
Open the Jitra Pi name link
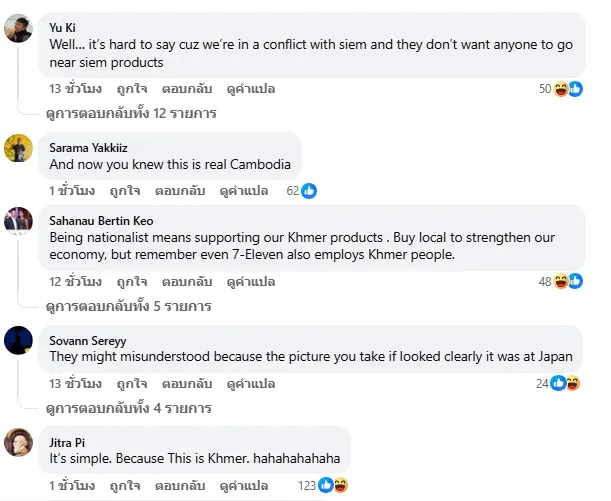click(x=67, y=442)
